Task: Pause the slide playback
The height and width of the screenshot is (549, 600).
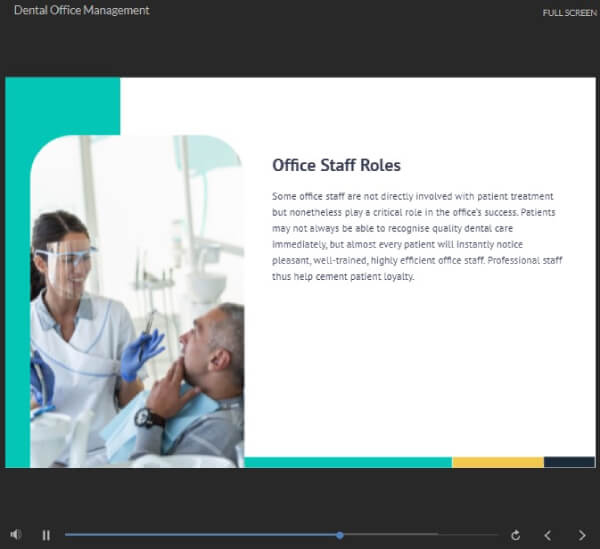Action: (x=46, y=535)
